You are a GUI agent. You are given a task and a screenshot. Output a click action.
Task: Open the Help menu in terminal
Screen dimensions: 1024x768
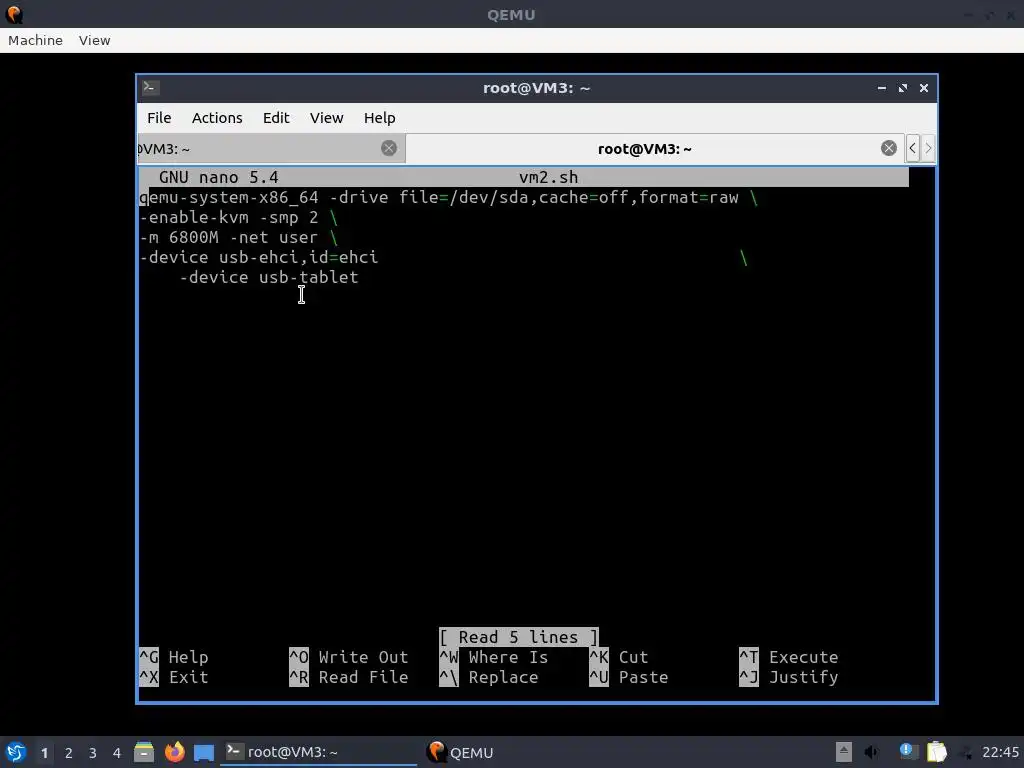pyautogui.click(x=379, y=118)
